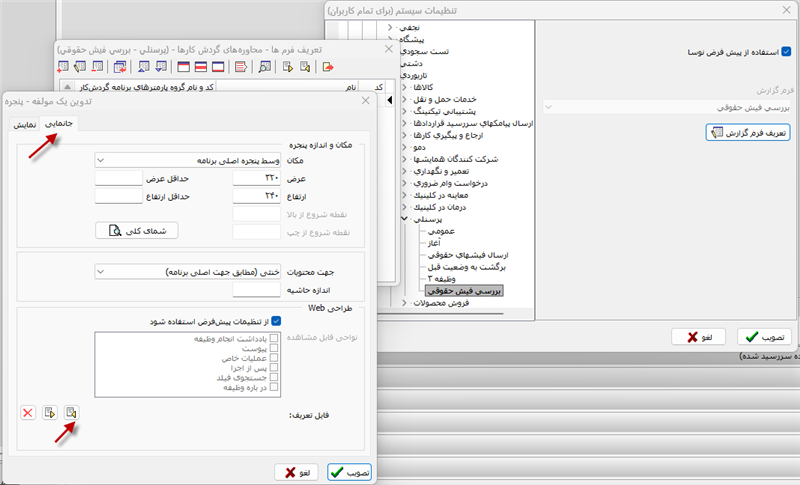Click the red X delete icon beside قابل تعریف

click(28, 413)
